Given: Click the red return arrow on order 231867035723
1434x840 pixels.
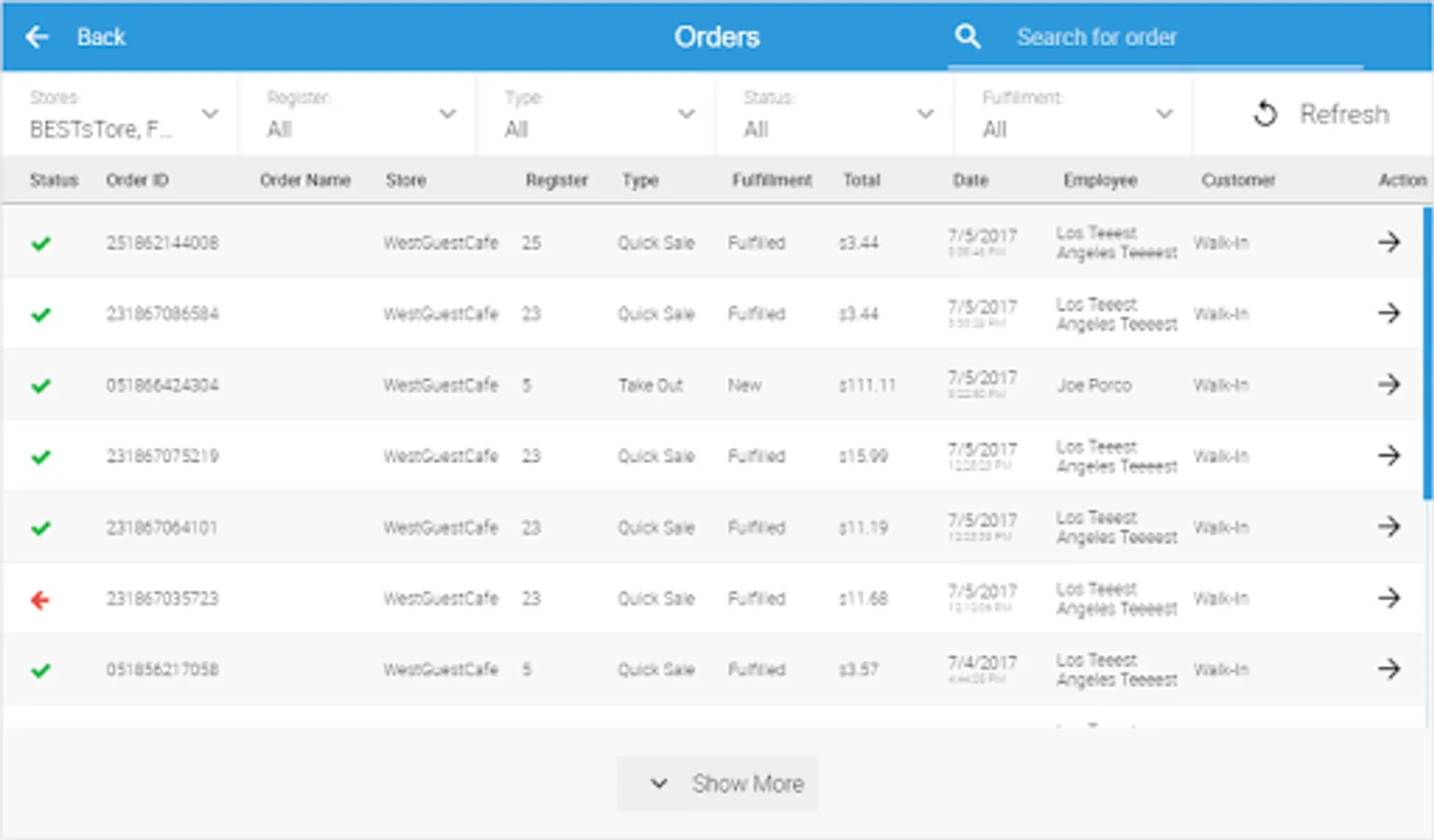Looking at the screenshot, I should [x=41, y=598].
